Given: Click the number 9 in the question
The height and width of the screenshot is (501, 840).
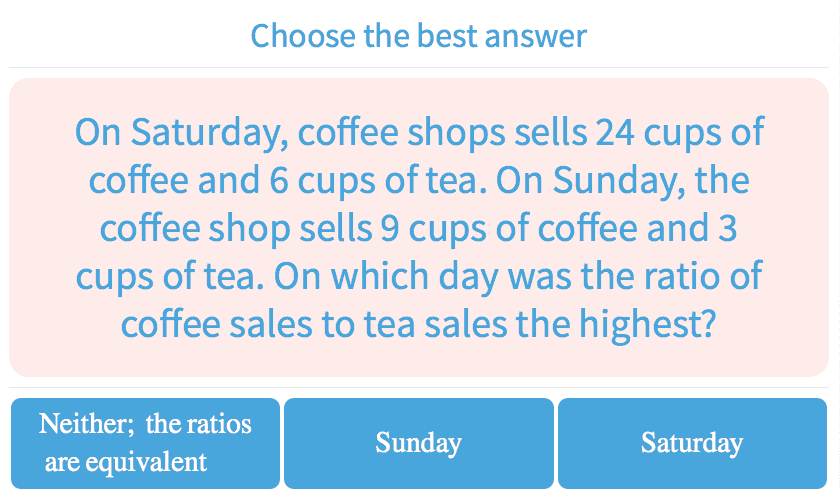Looking at the screenshot, I should [x=390, y=229].
